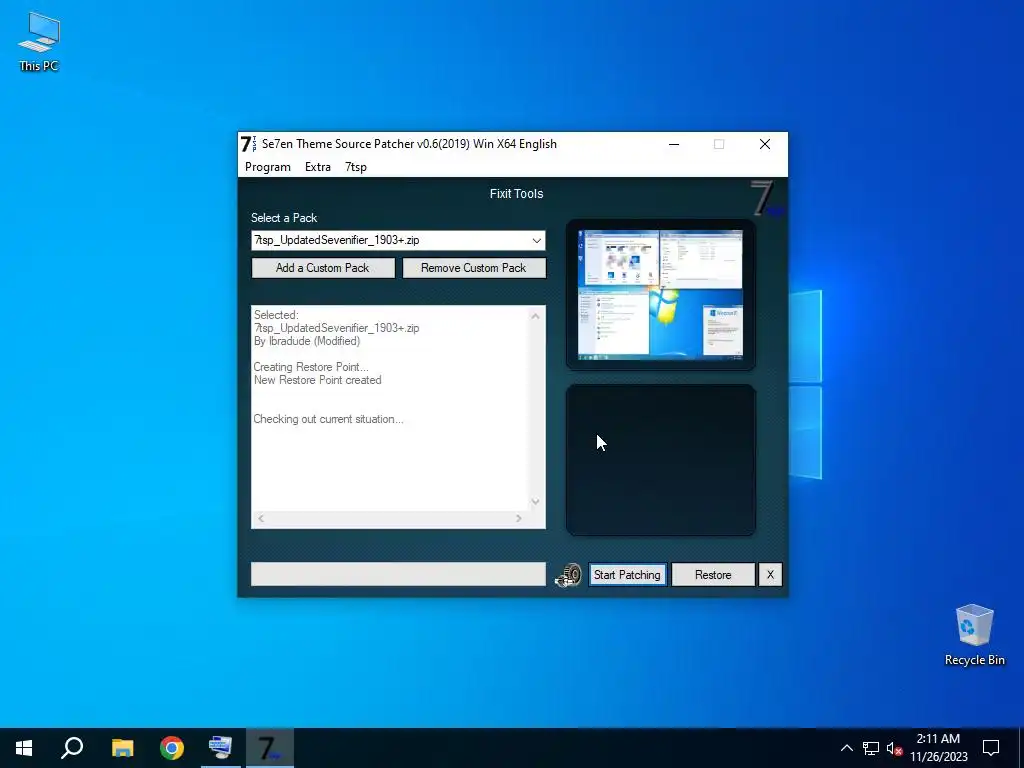Expand the Select a Pack dropdown
Screen dimensions: 1024x768
(536, 240)
